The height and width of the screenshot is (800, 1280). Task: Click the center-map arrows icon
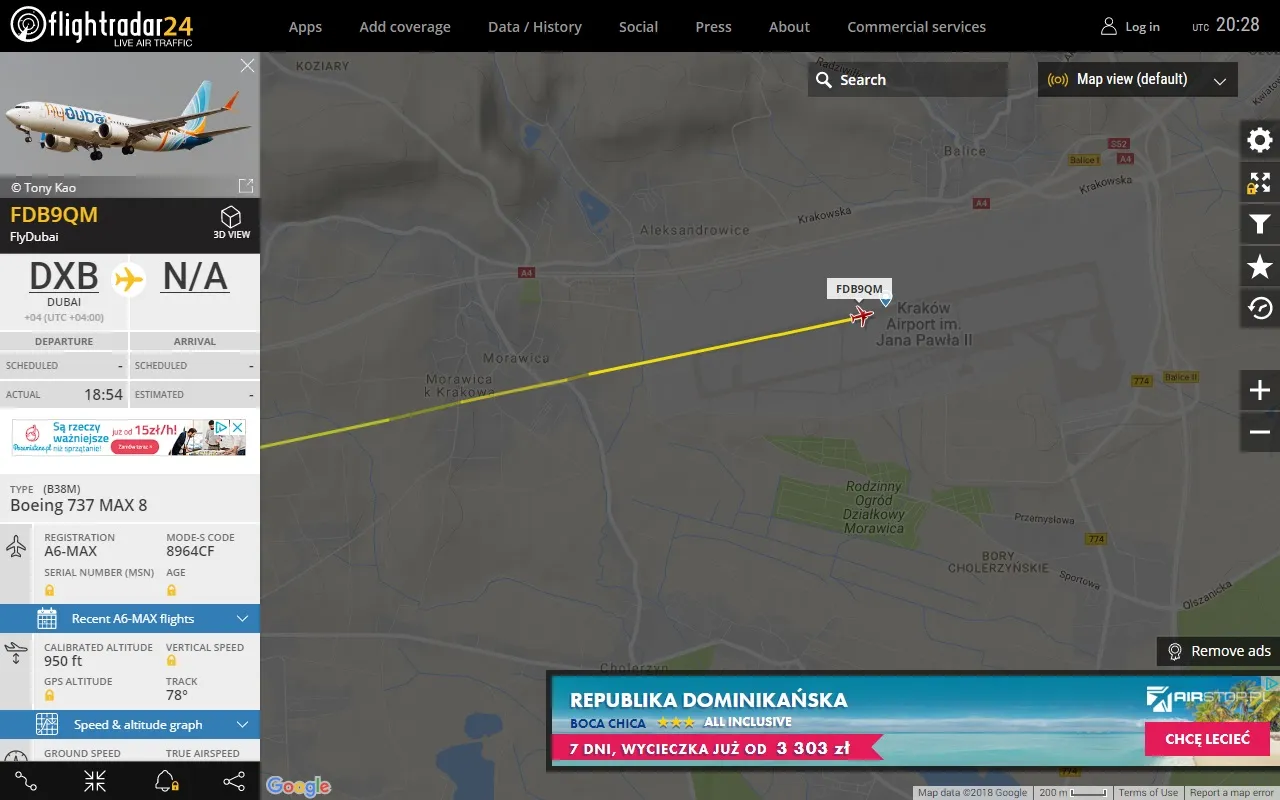(x=94, y=781)
